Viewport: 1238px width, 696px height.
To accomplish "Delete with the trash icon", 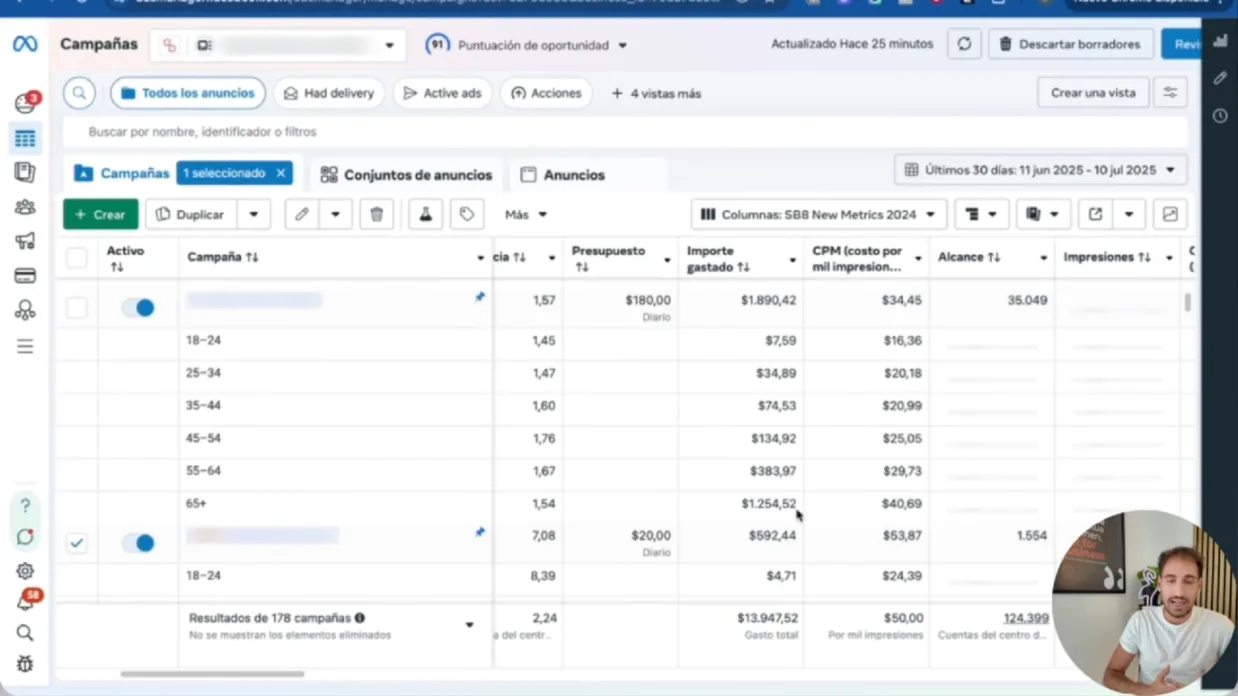I will tap(376, 214).
